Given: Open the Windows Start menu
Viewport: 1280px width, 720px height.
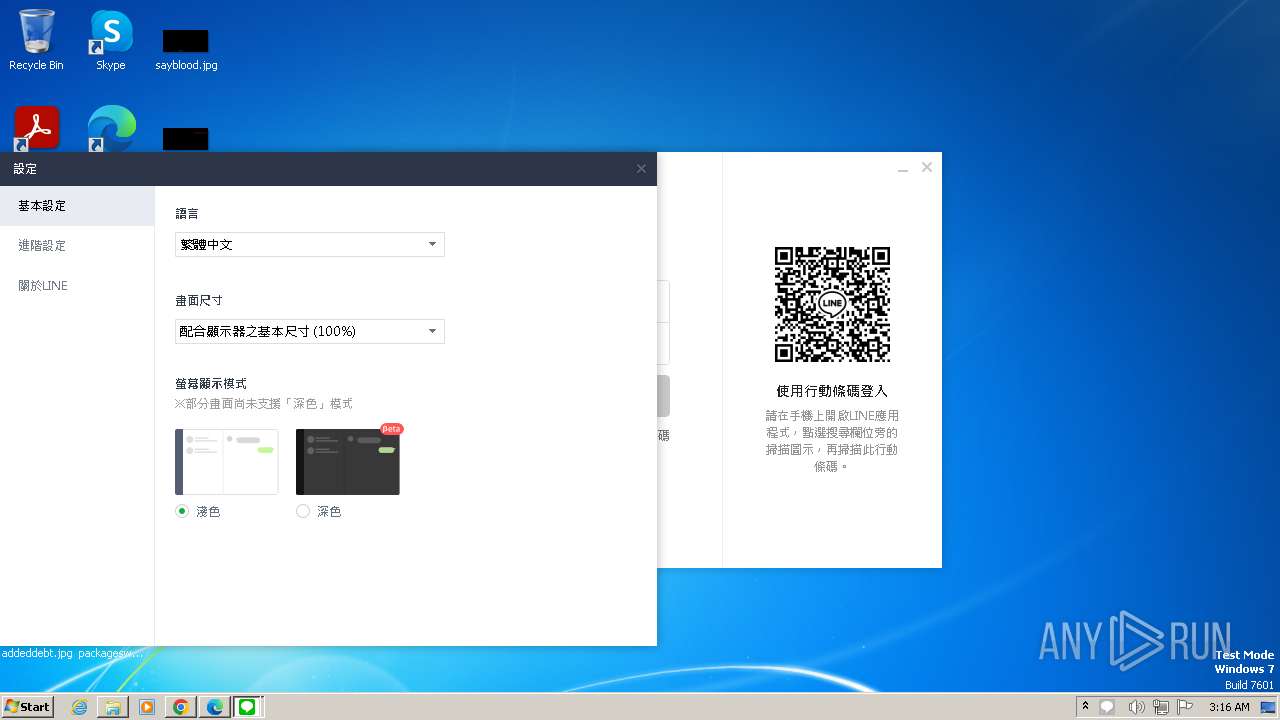Looking at the screenshot, I should [27, 706].
